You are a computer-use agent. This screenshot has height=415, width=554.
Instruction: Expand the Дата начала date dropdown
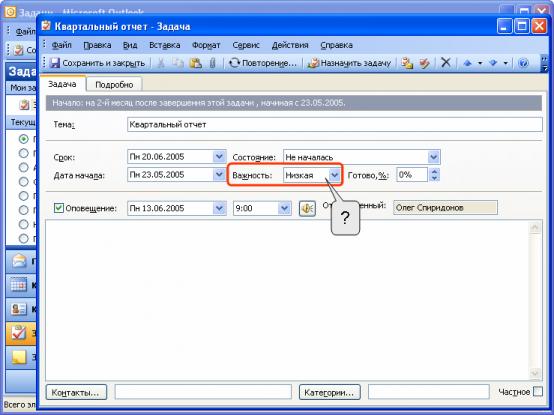[219, 174]
